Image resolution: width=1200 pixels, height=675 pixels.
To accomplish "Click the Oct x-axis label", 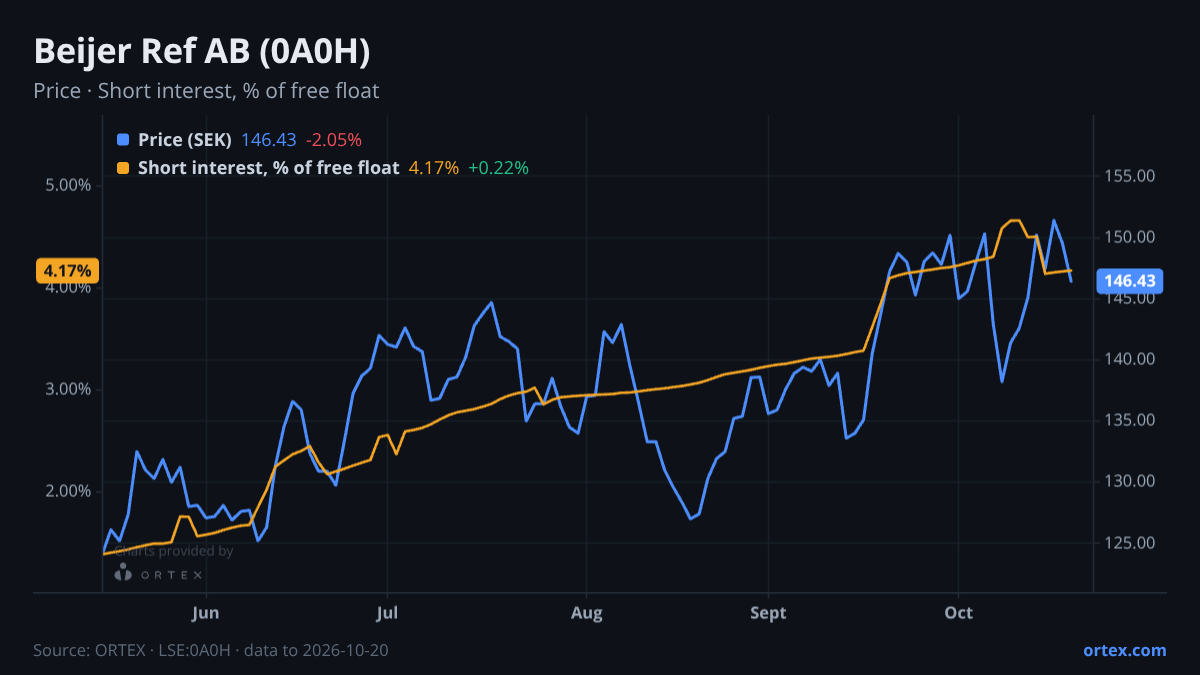I will pyautogui.click(x=959, y=613).
